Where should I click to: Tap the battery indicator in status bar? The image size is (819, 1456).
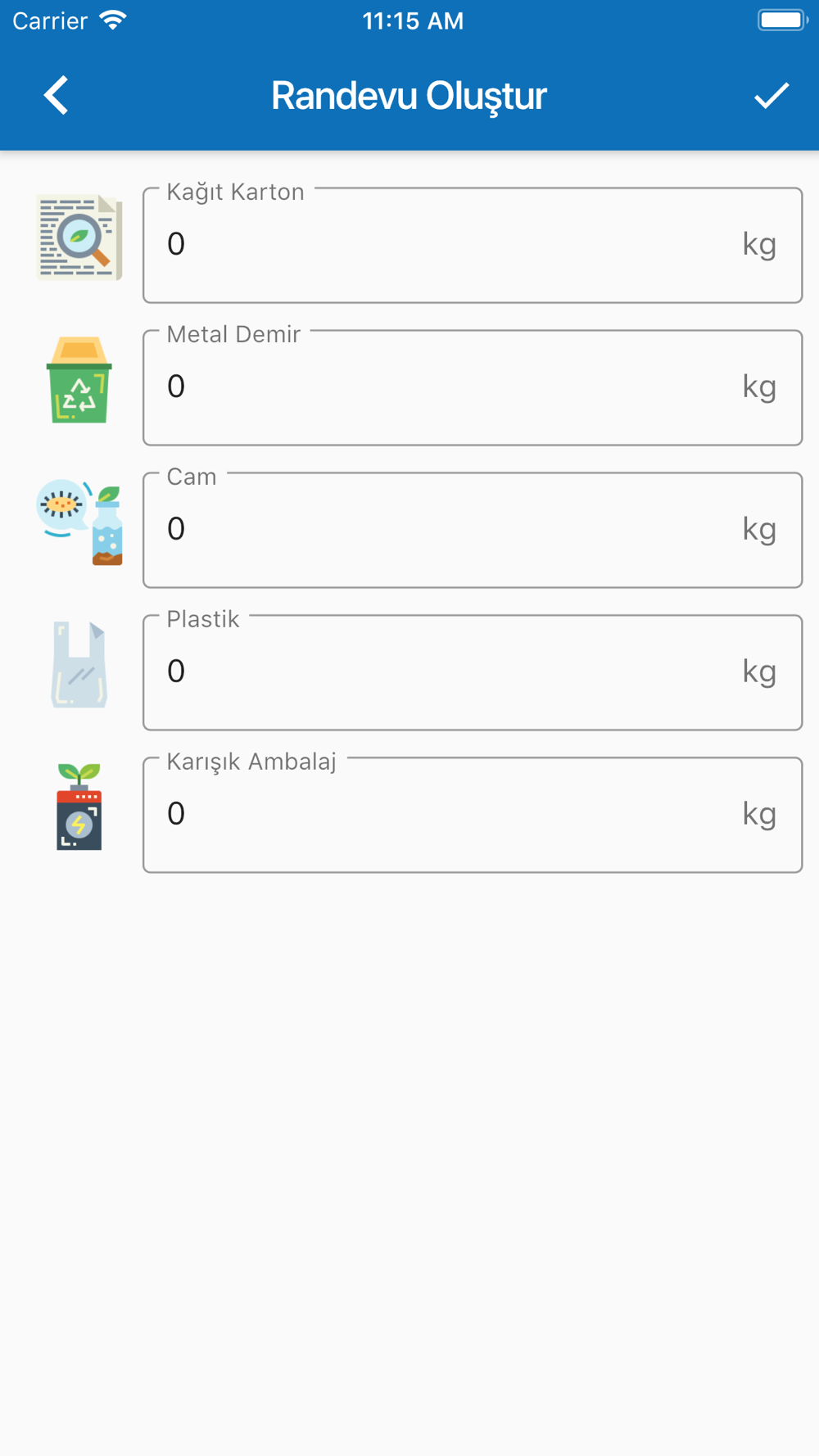point(781,20)
